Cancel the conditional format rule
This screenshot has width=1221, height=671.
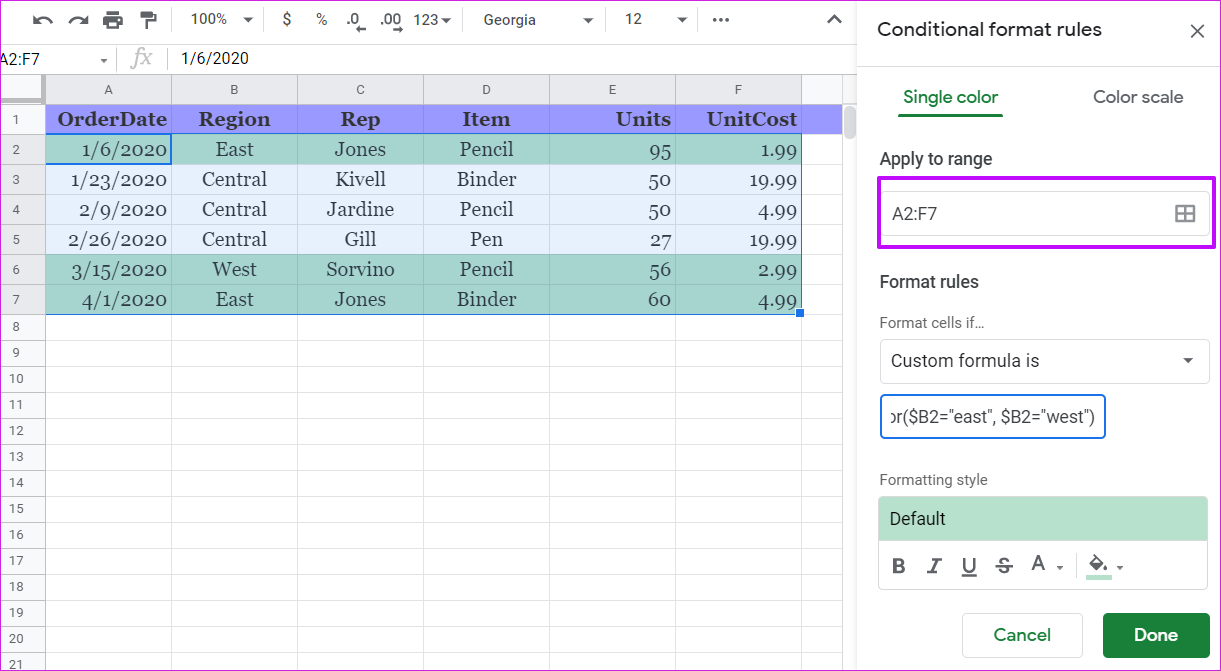click(x=1022, y=635)
